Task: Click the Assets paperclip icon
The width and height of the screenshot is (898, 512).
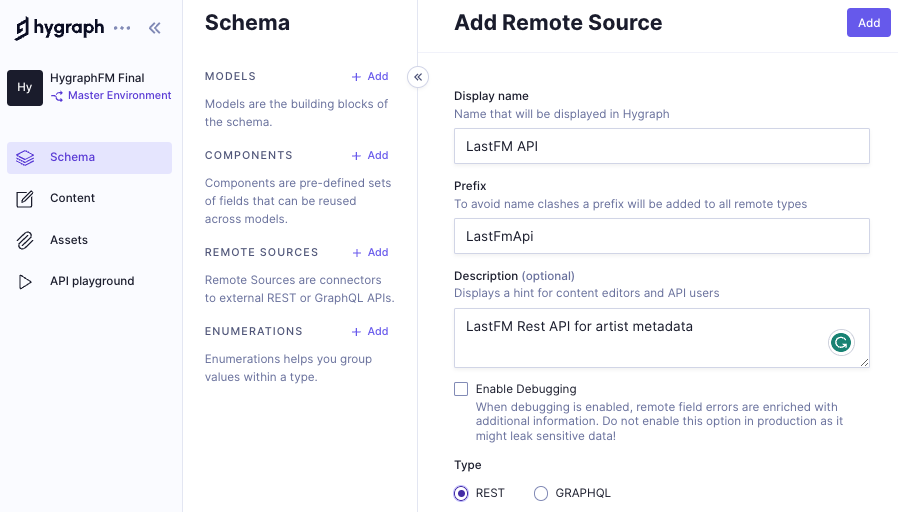Action: pos(25,240)
